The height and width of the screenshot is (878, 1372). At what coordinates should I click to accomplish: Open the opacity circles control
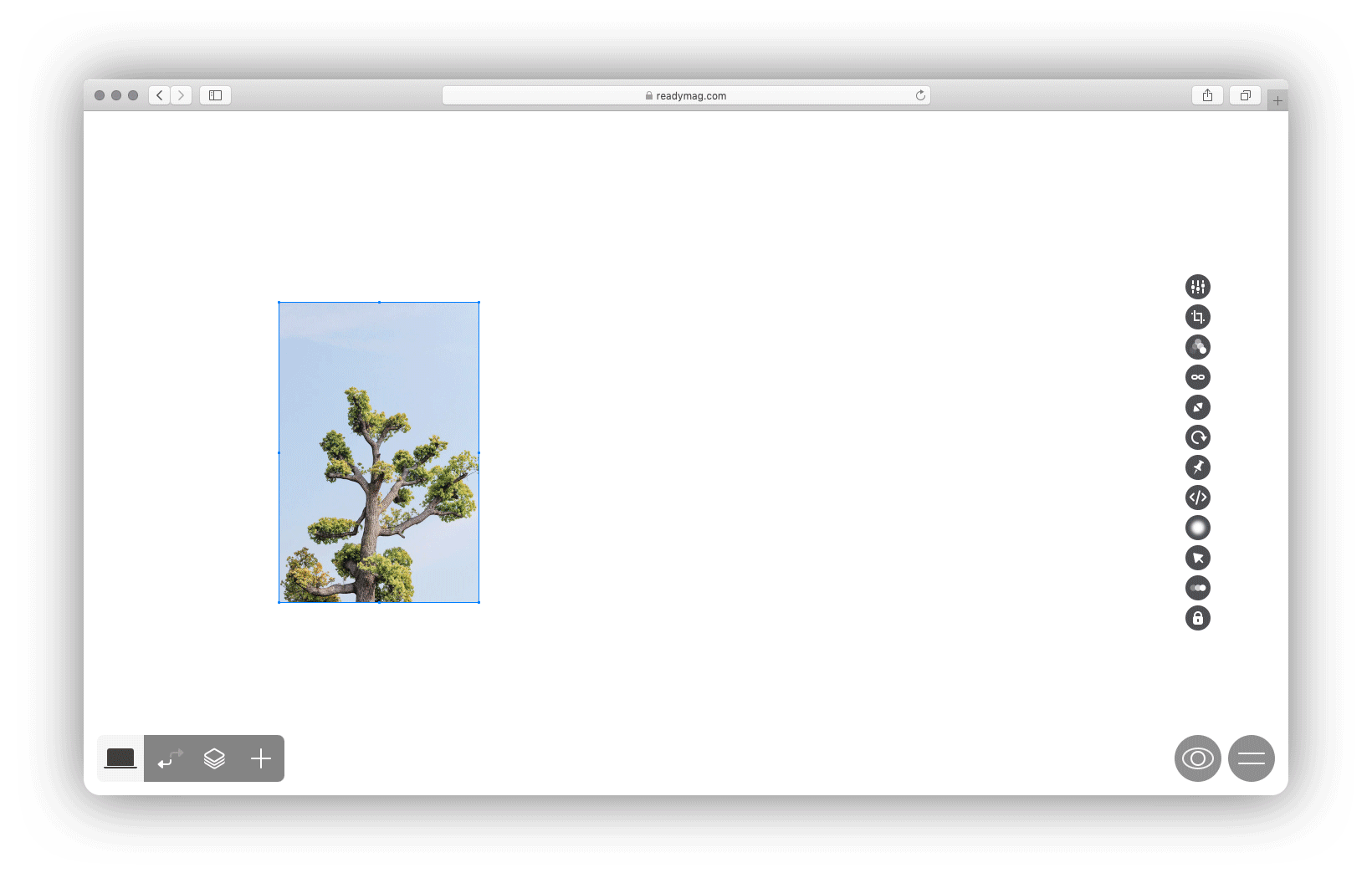tap(1198, 347)
